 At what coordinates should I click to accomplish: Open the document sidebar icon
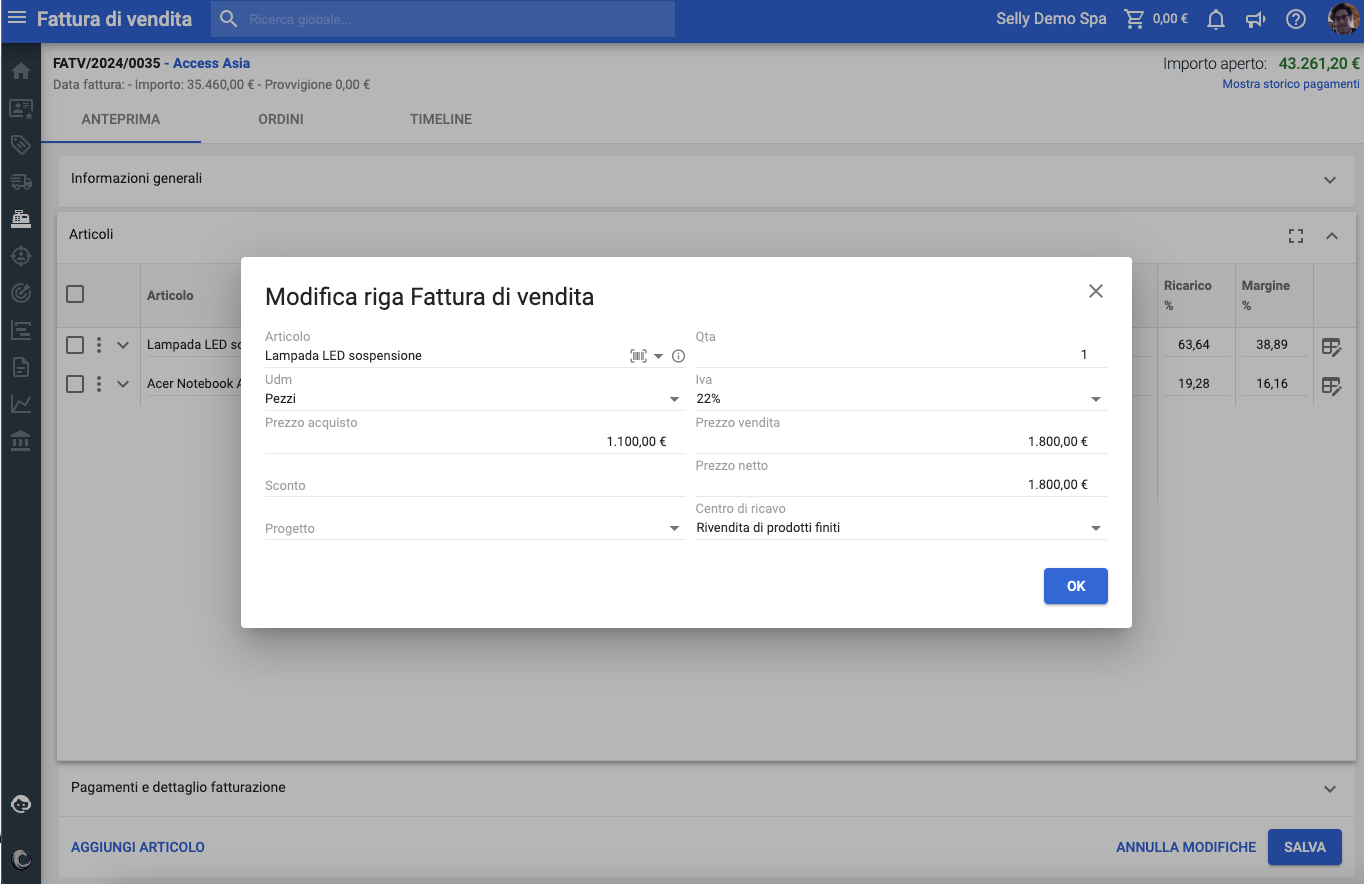(20, 366)
